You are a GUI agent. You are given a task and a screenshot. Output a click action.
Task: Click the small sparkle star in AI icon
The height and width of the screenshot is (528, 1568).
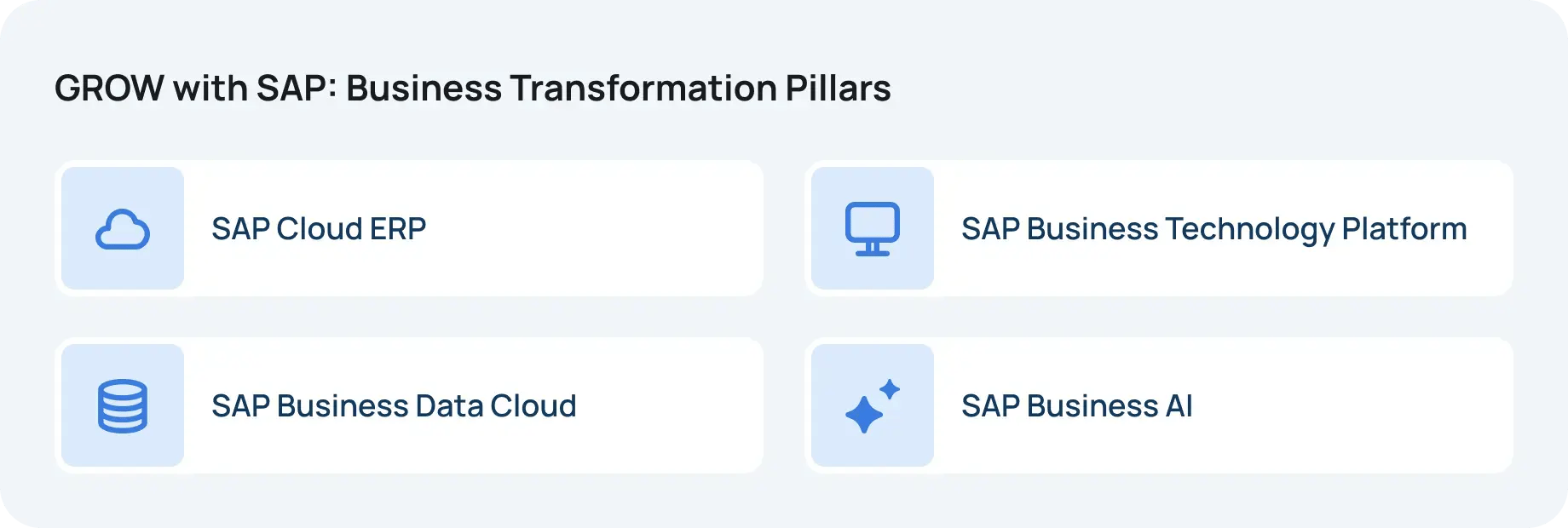pos(890,389)
